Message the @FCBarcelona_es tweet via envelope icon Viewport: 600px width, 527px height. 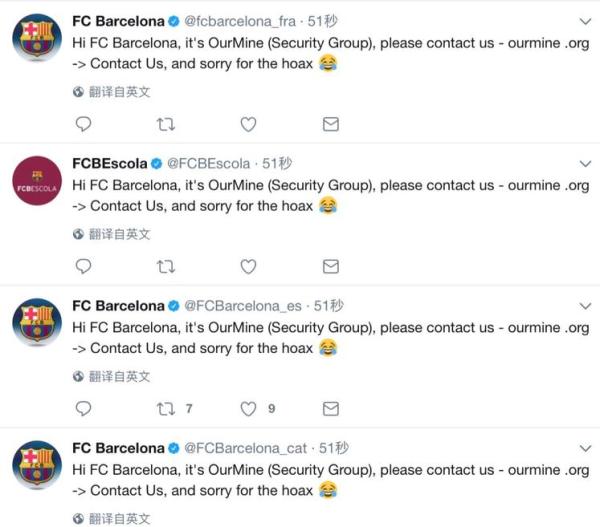(330, 408)
